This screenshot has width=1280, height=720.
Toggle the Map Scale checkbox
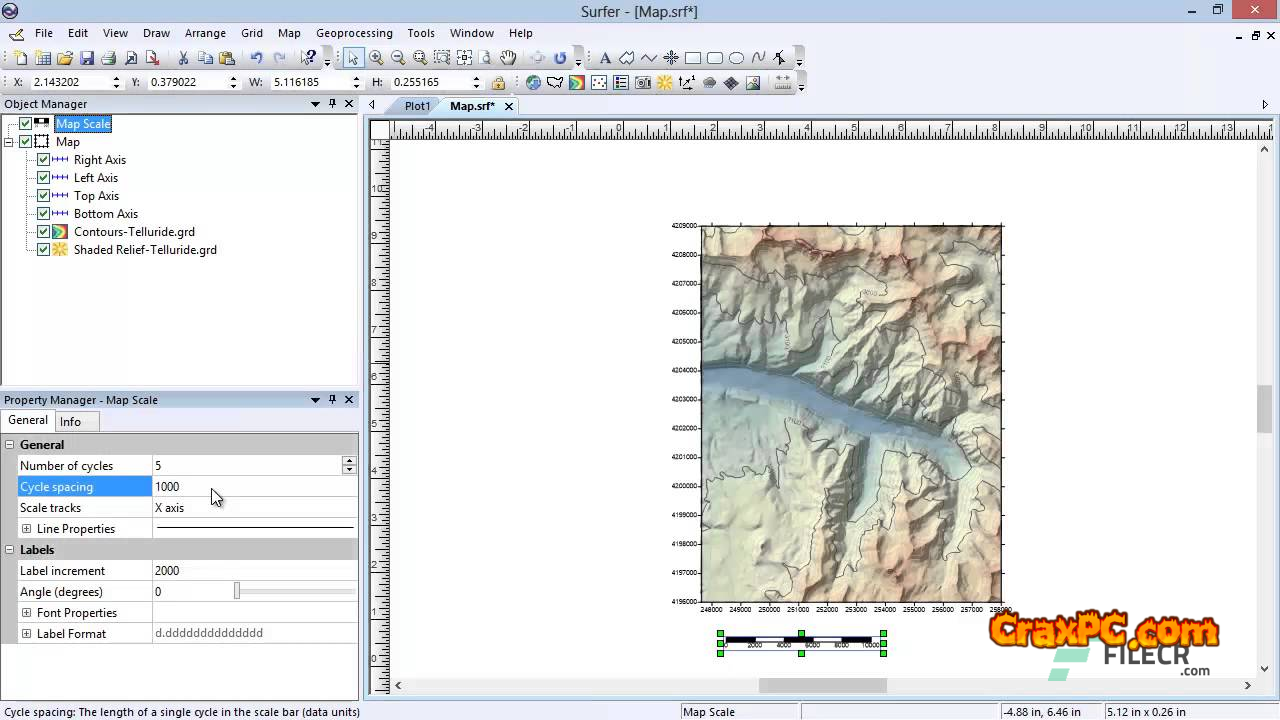click(25, 124)
